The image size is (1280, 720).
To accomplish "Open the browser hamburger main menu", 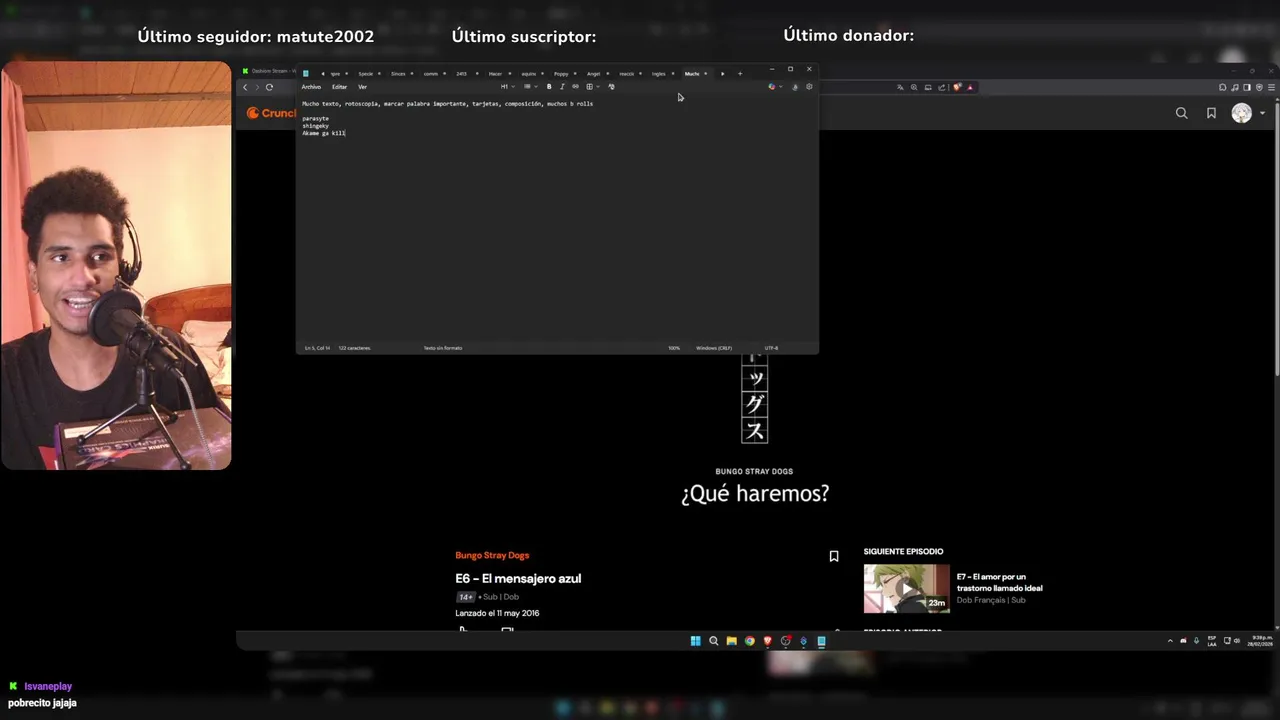I will tap(1270, 87).
